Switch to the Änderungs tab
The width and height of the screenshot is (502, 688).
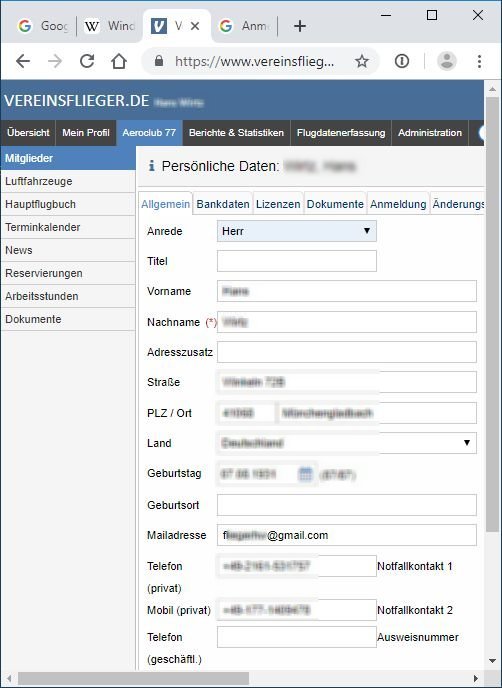pos(458,204)
